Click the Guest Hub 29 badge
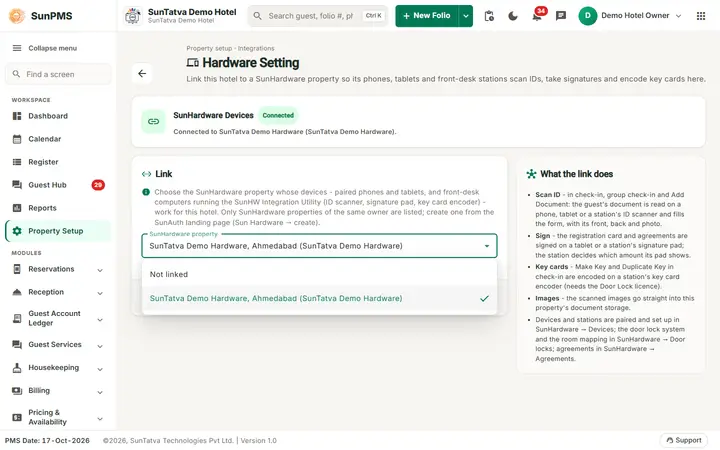Image resolution: width=720 pixels, height=450 pixels. [x=98, y=185]
